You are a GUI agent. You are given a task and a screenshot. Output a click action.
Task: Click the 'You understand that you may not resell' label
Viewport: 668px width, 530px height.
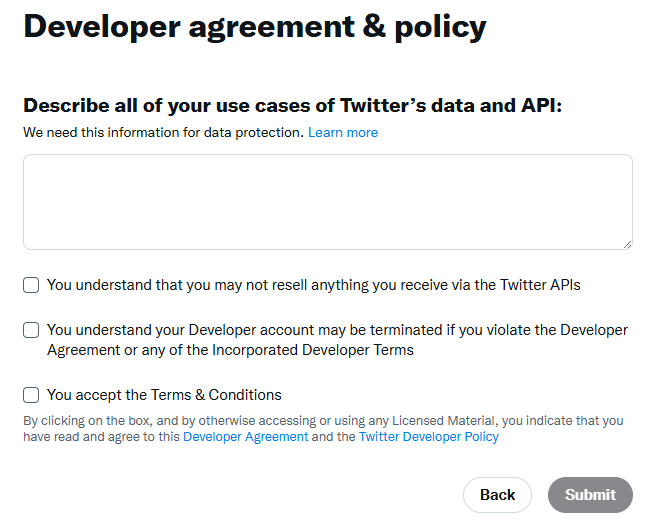click(x=314, y=285)
